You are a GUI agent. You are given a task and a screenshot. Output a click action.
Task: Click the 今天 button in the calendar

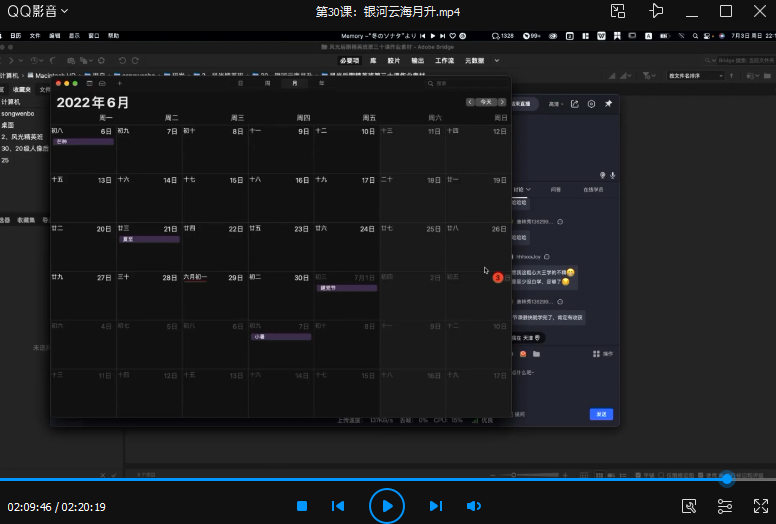[486, 102]
